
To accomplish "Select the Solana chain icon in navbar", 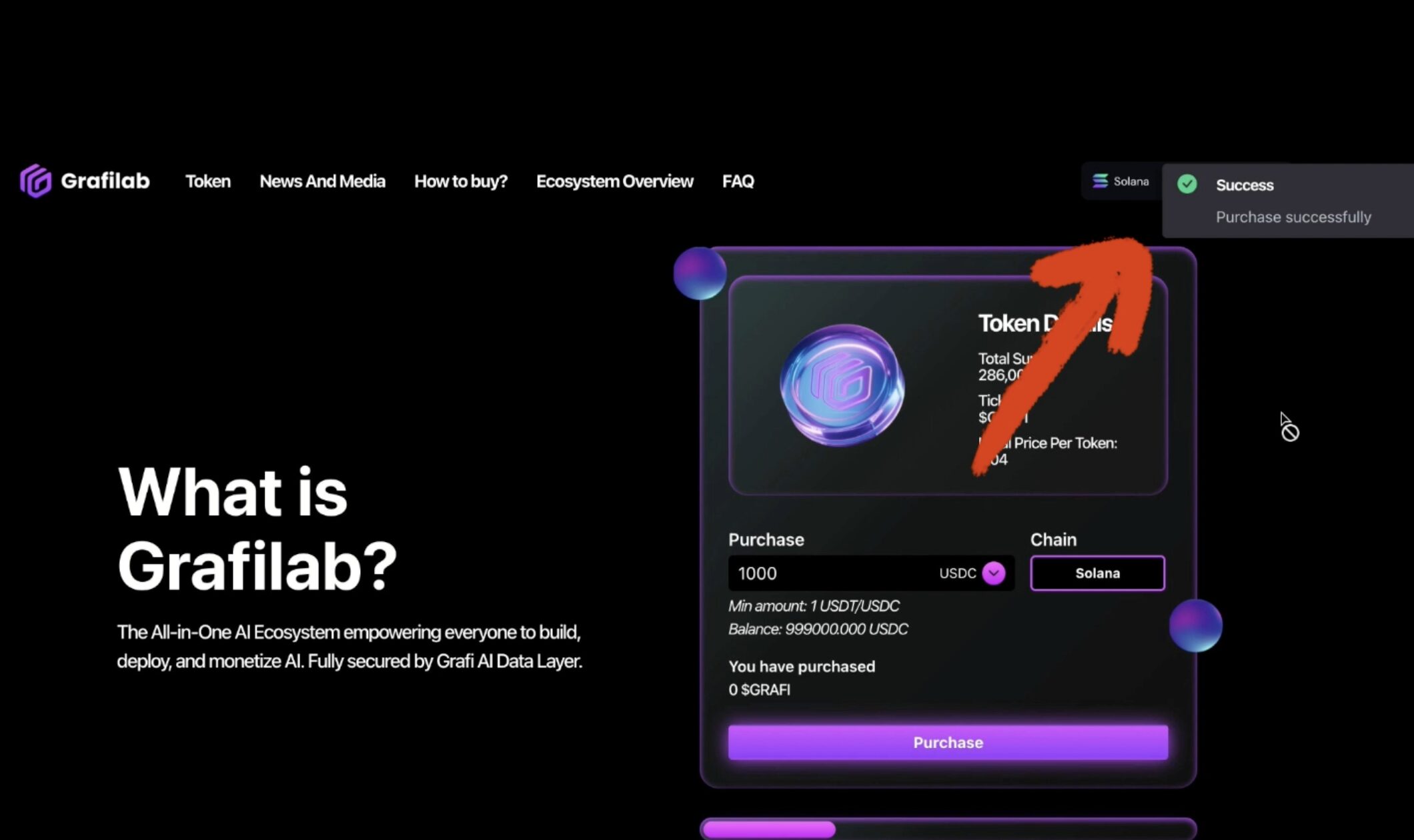I will click(1100, 181).
